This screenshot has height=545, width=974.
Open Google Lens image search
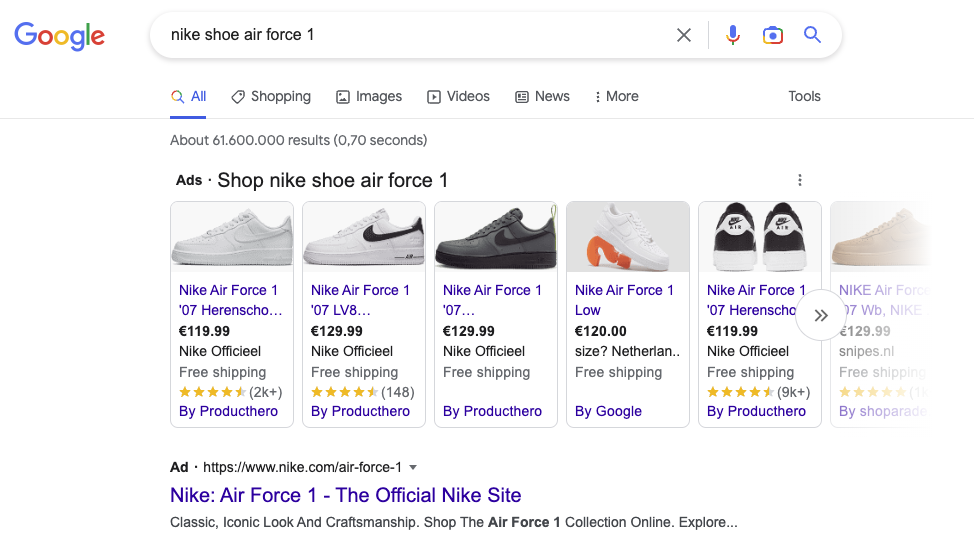(x=772, y=35)
